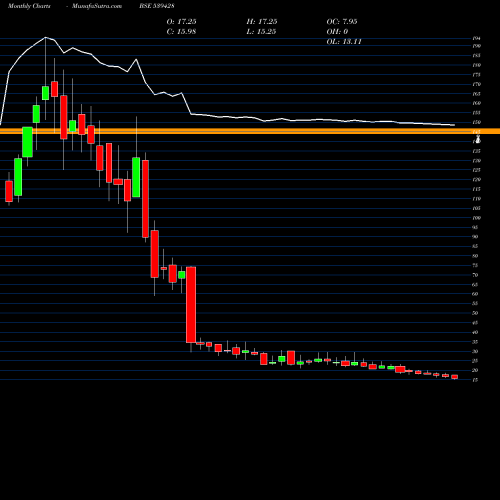Select the close value 'C: 15.98'
Viewport: 500px width, 500px height.
(x=181, y=32)
